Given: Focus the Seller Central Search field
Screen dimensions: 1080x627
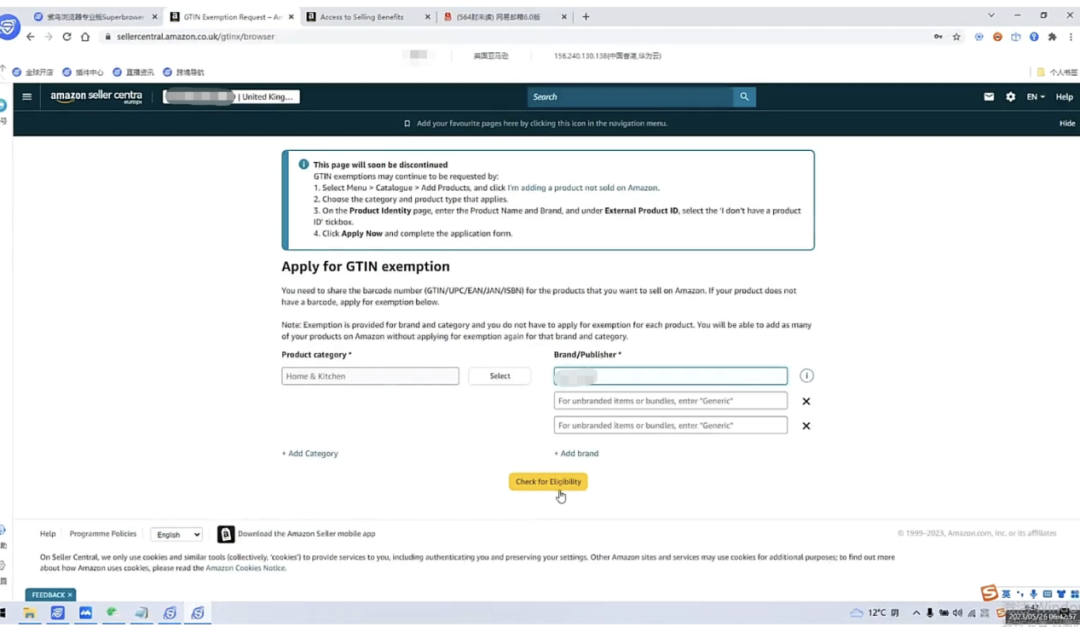Looking at the screenshot, I should coord(630,96).
